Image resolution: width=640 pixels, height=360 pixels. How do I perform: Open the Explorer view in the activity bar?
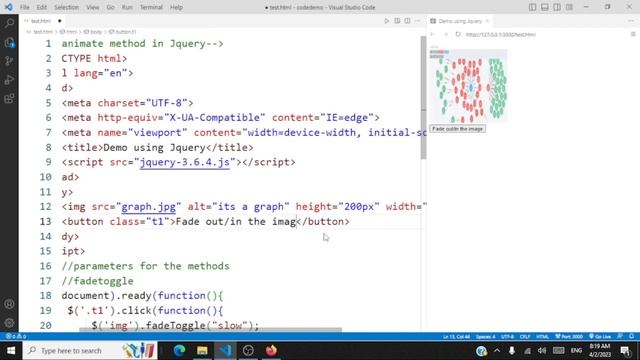(9, 42)
